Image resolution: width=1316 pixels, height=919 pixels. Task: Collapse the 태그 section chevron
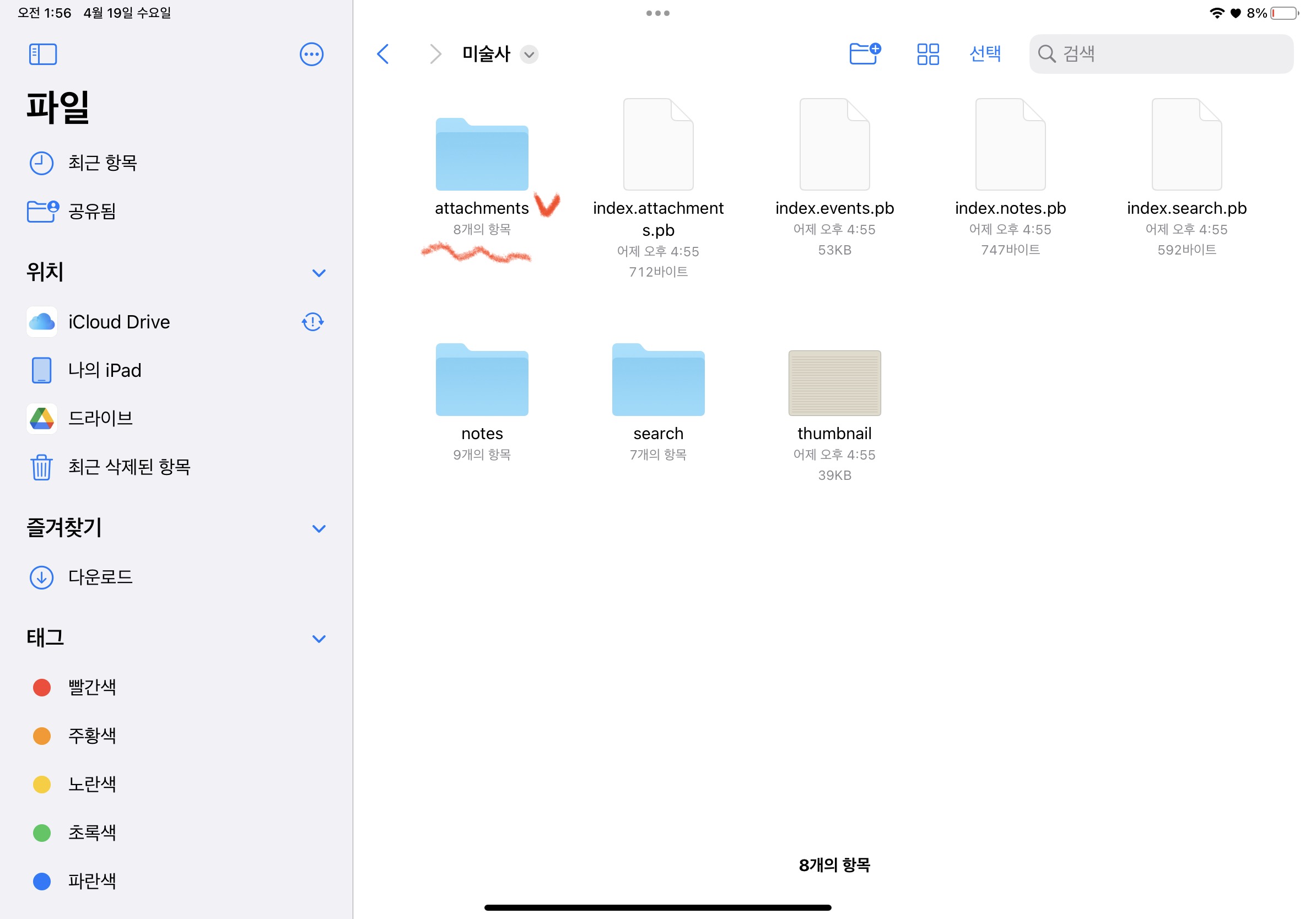[319, 638]
